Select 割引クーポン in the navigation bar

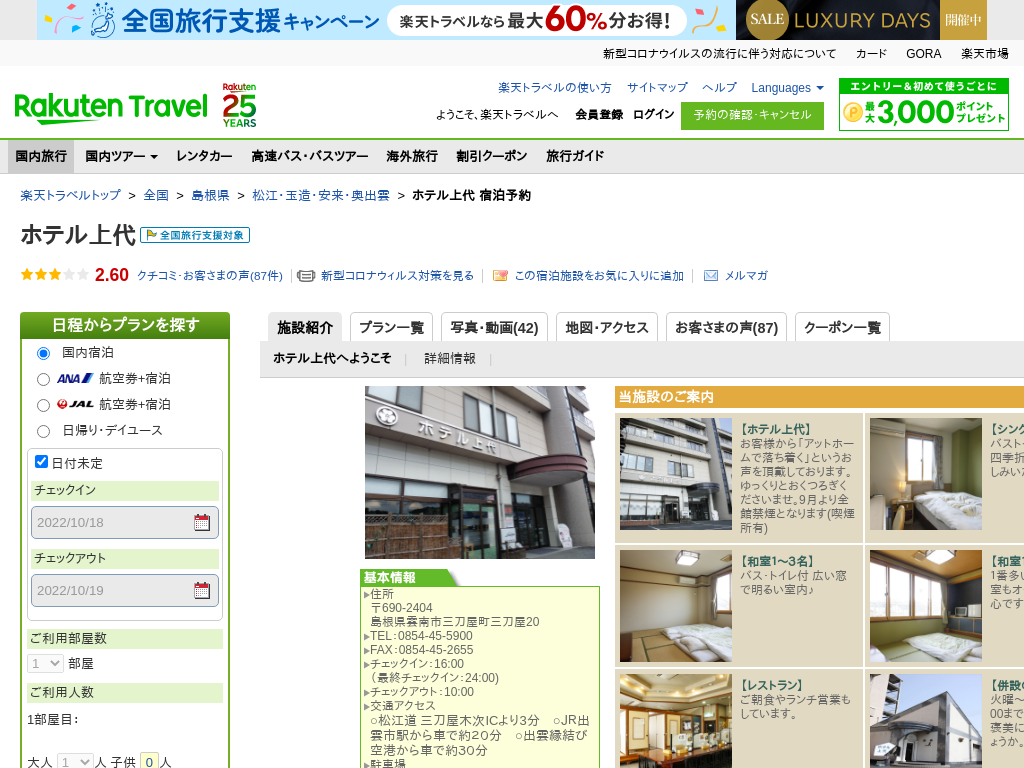pos(492,156)
